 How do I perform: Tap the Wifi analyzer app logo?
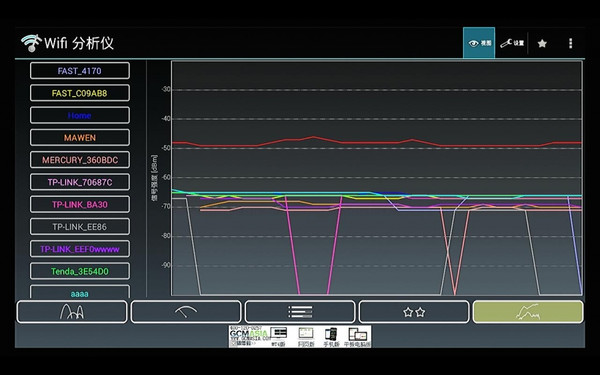pyautogui.click(x=31, y=43)
